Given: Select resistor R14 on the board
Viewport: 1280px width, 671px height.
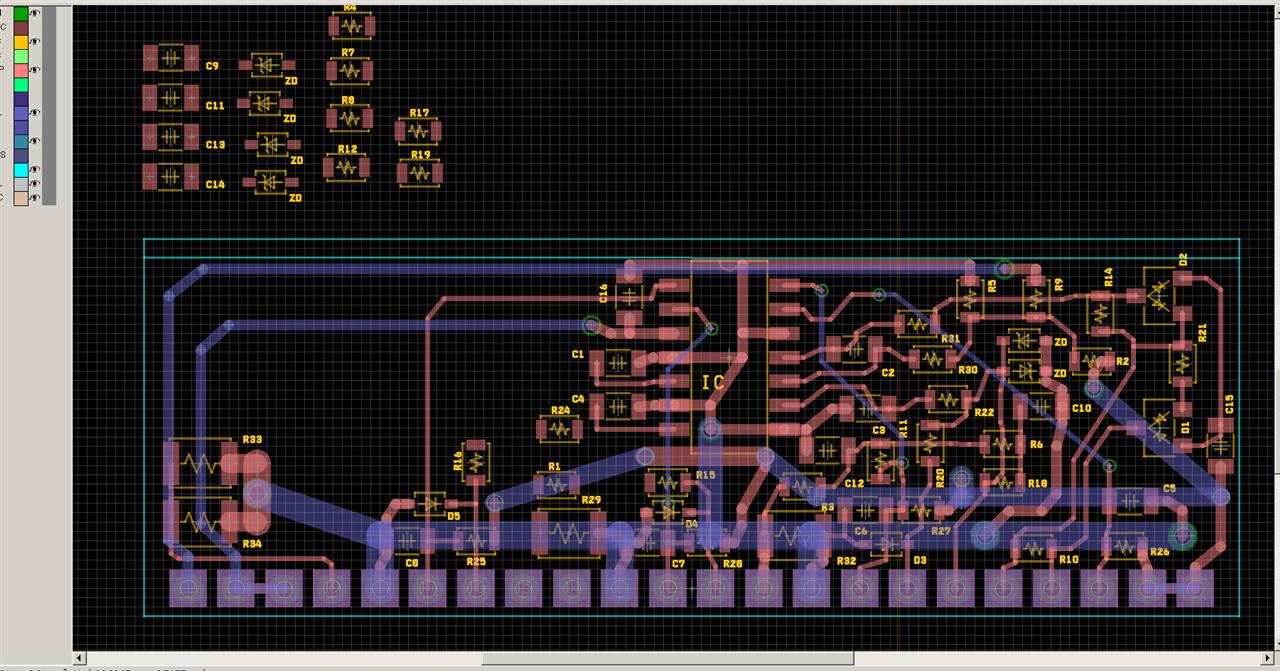Looking at the screenshot, I should (1102, 311).
